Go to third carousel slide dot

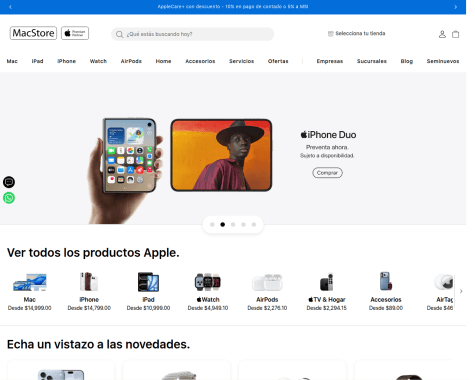tap(233, 225)
